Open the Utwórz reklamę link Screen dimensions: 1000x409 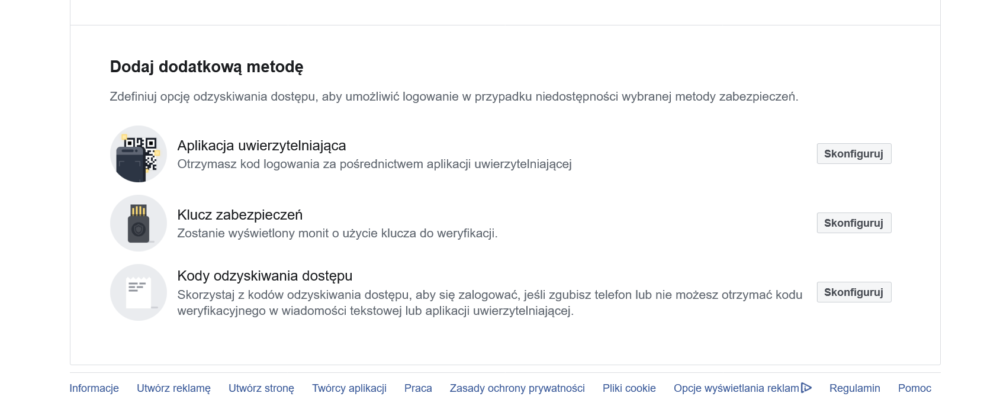click(x=173, y=388)
